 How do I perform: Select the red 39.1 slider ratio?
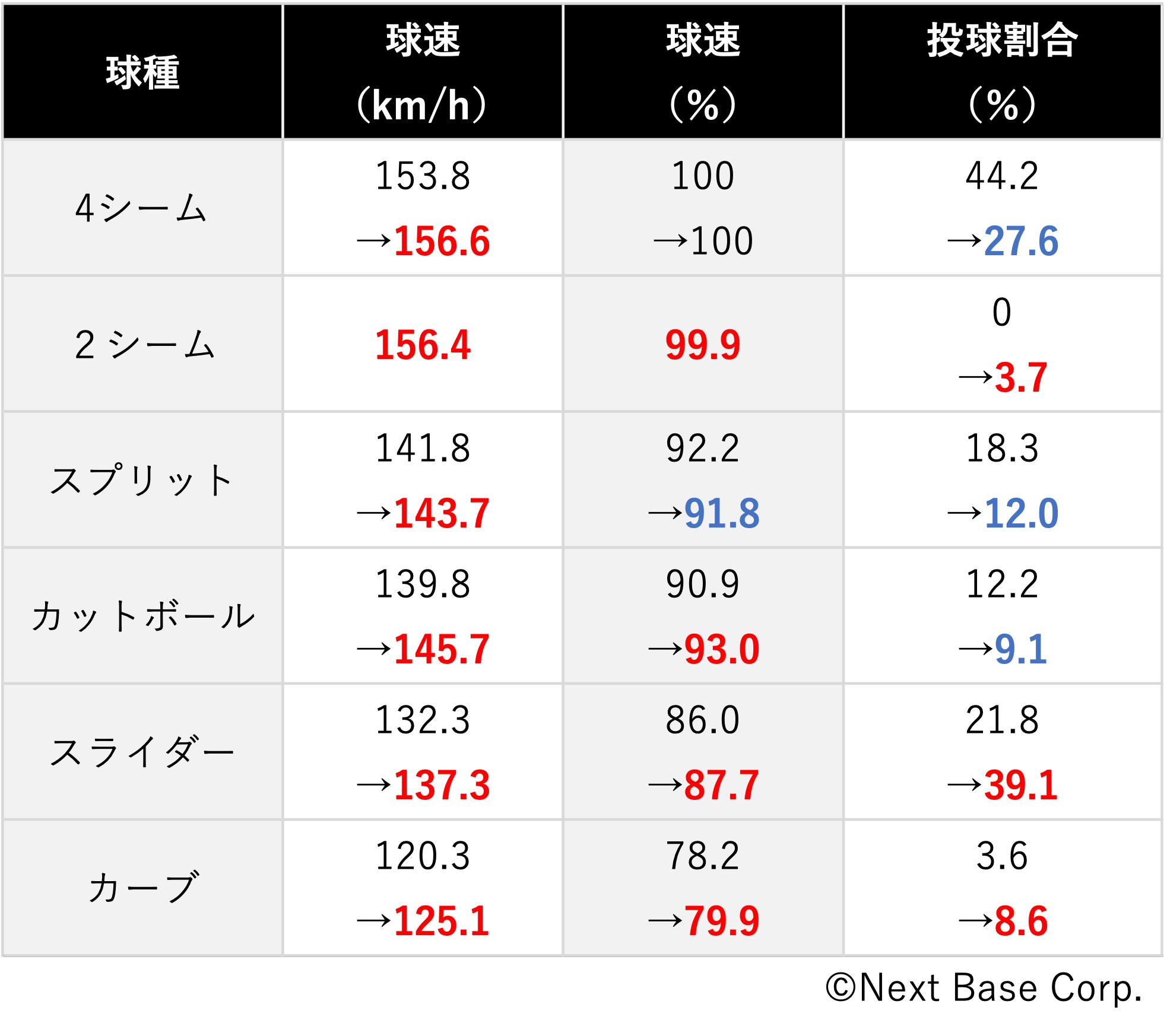[x=1021, y=785]
